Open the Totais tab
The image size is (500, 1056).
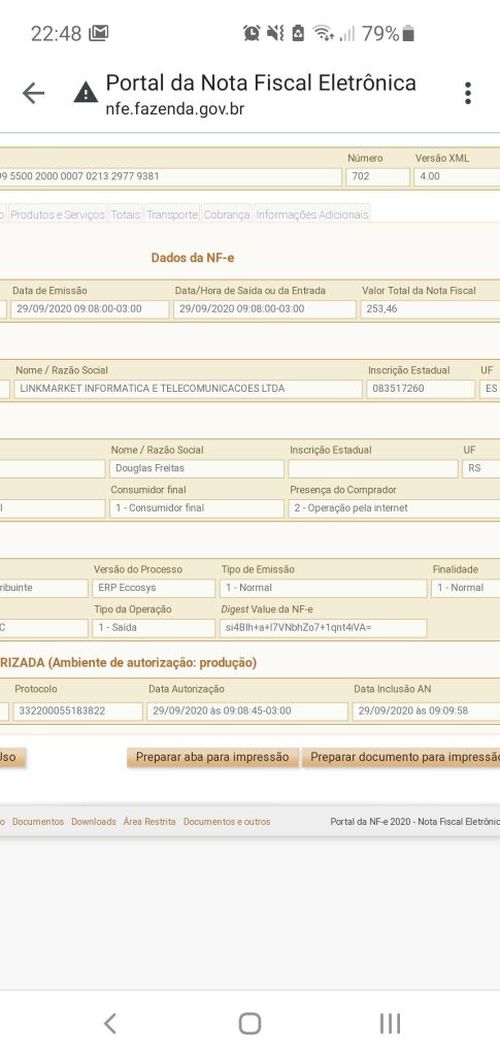tap(125, 214)
